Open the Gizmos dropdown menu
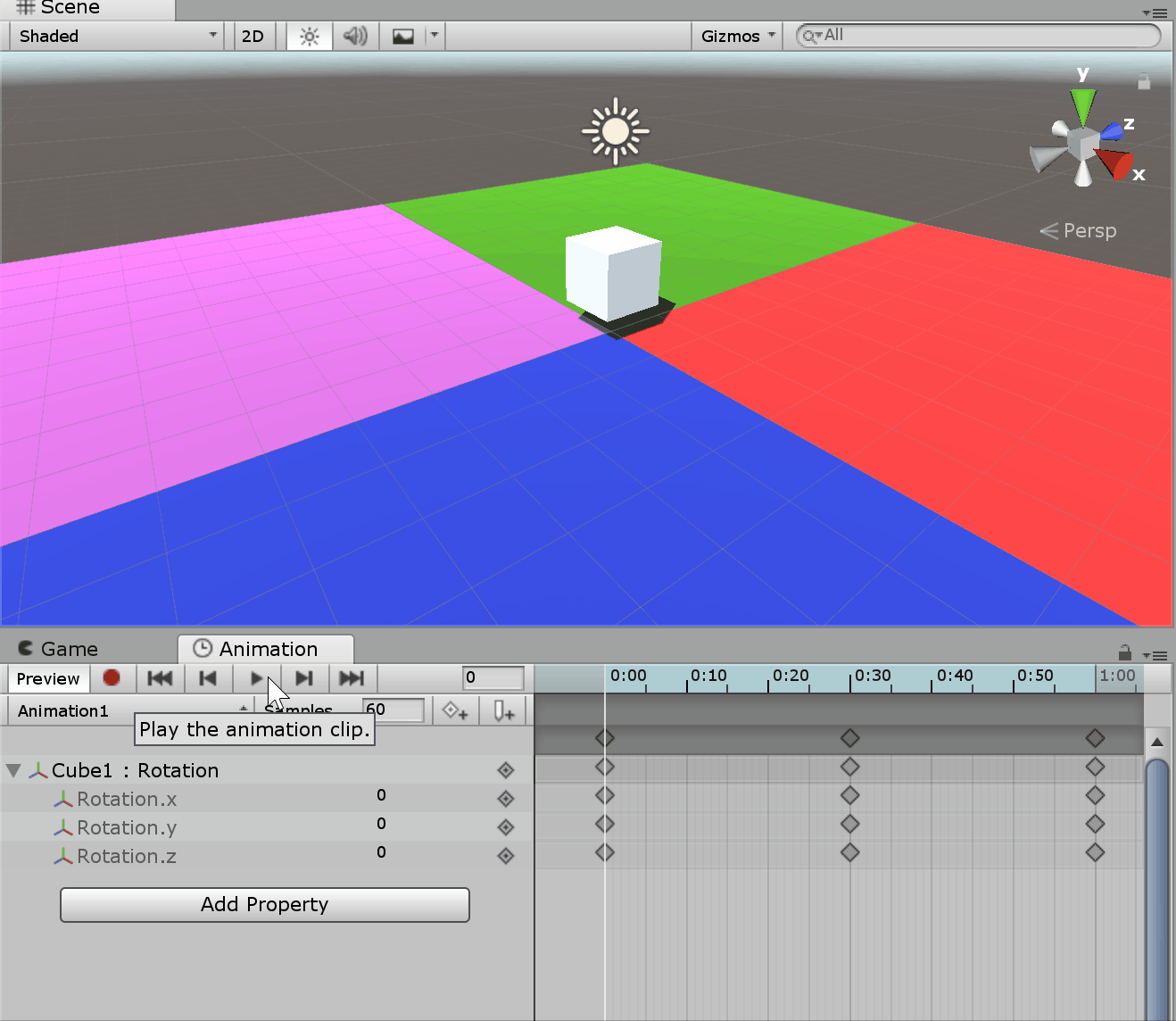 tap(737, 37)
